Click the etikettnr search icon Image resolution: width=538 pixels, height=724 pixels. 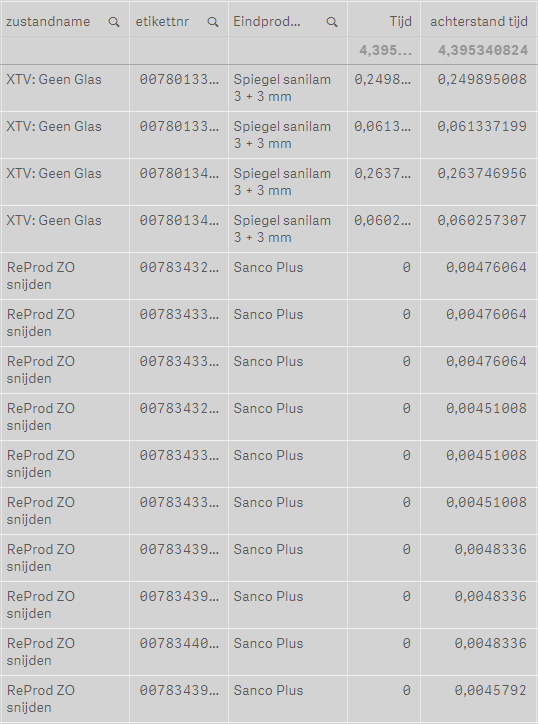click(212, 22)
